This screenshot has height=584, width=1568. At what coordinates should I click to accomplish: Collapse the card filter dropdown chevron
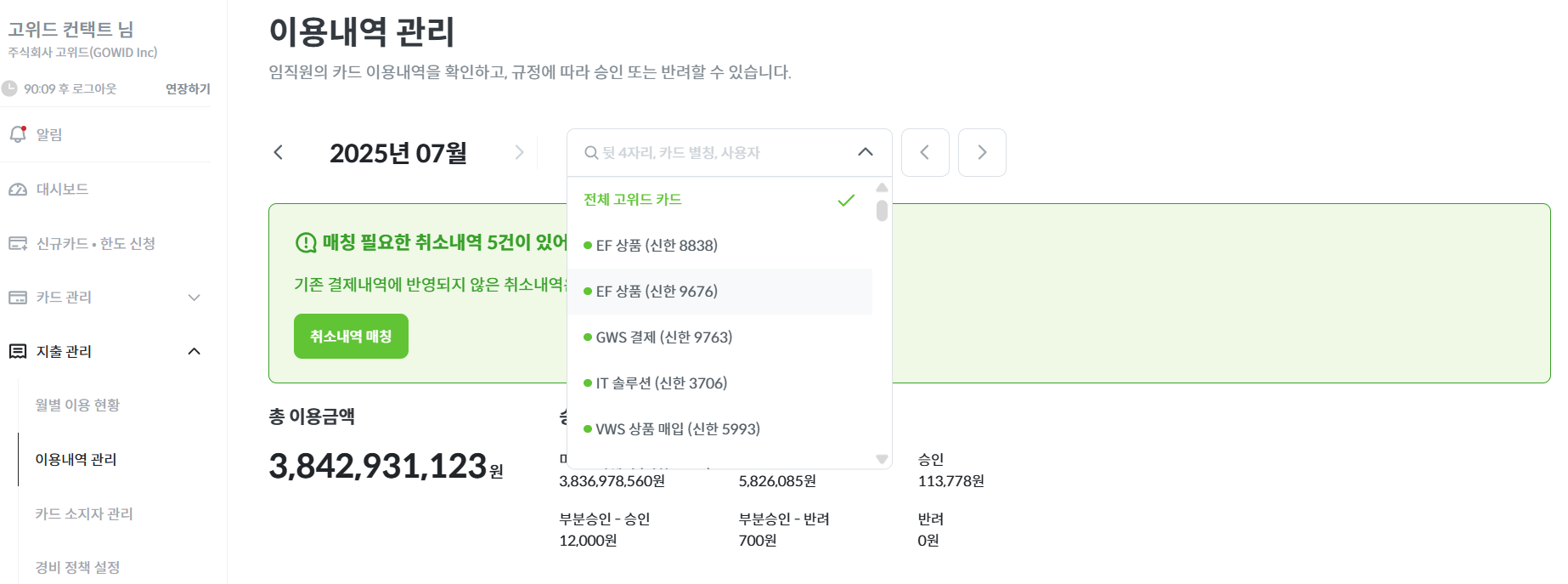click(866, 152)
